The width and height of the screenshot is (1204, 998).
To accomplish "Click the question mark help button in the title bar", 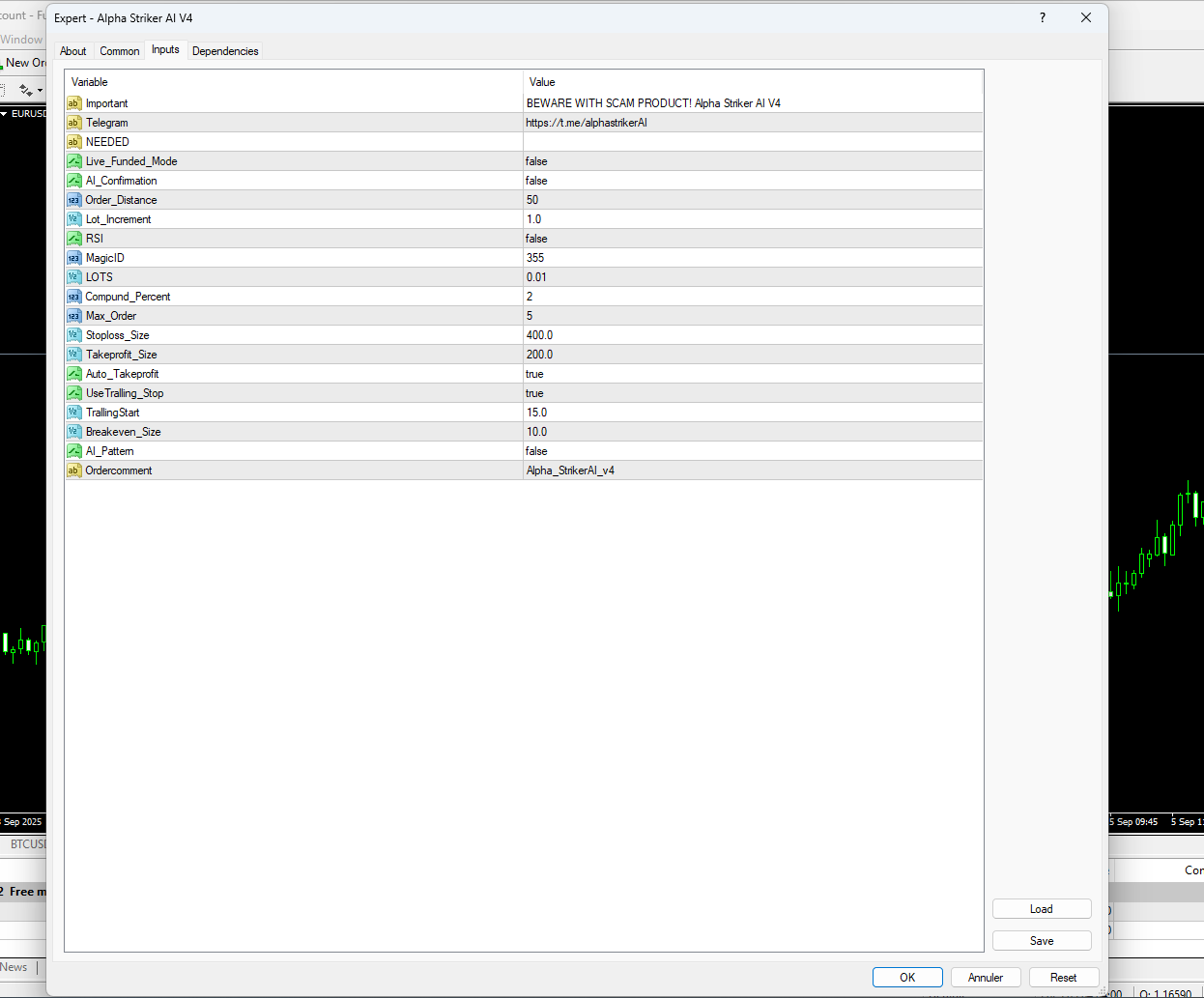I will point(1043,17).
